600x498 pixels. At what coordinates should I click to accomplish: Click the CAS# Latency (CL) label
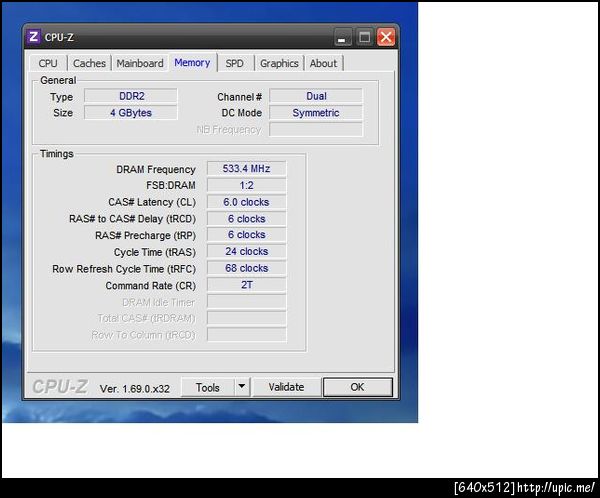click(x=152, y=202)
